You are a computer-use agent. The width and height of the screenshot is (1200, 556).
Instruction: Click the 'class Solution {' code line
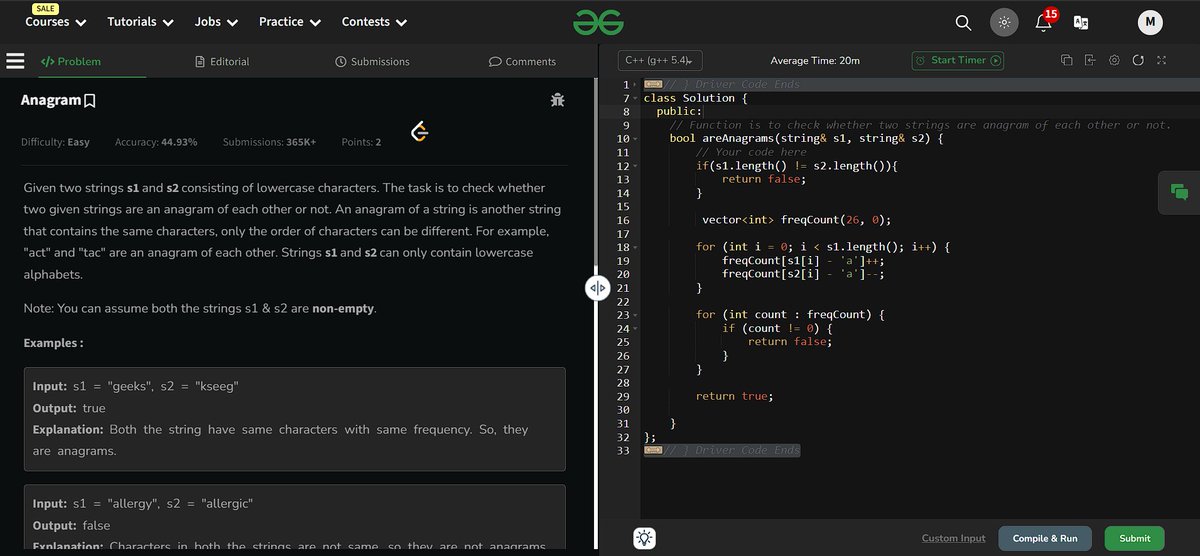coord(695,98)
